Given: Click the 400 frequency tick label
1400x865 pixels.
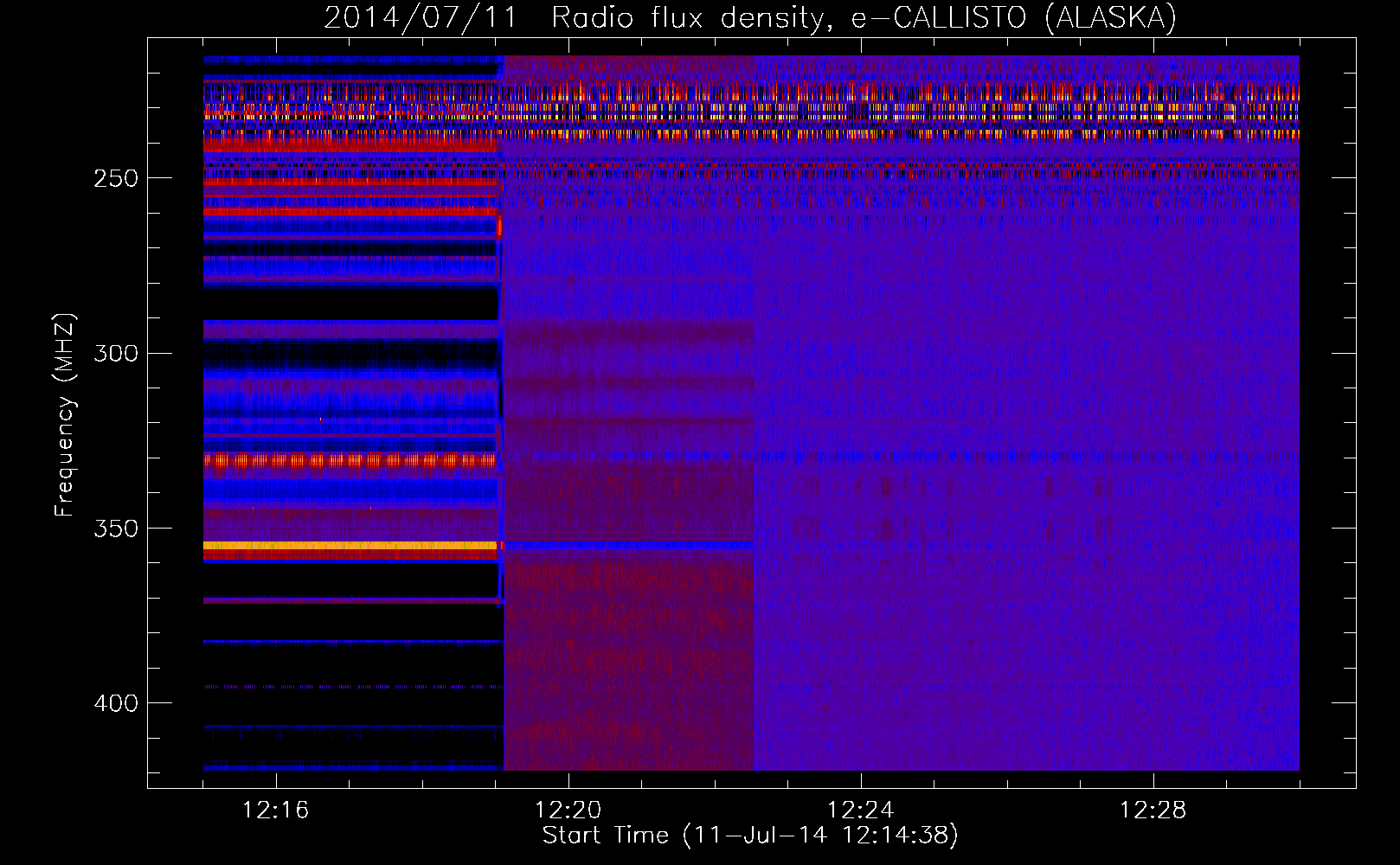Looking at the screenshot, I should (x=116, y=703).
